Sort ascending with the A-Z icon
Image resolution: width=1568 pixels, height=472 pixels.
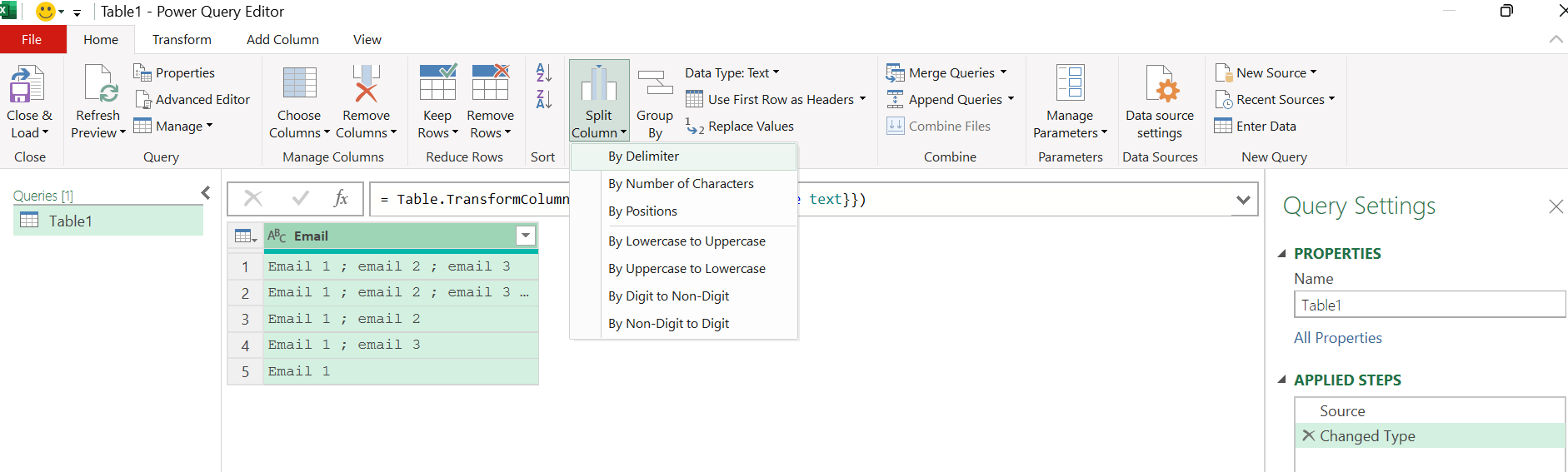pyautogui.click(x=543, y=72)
